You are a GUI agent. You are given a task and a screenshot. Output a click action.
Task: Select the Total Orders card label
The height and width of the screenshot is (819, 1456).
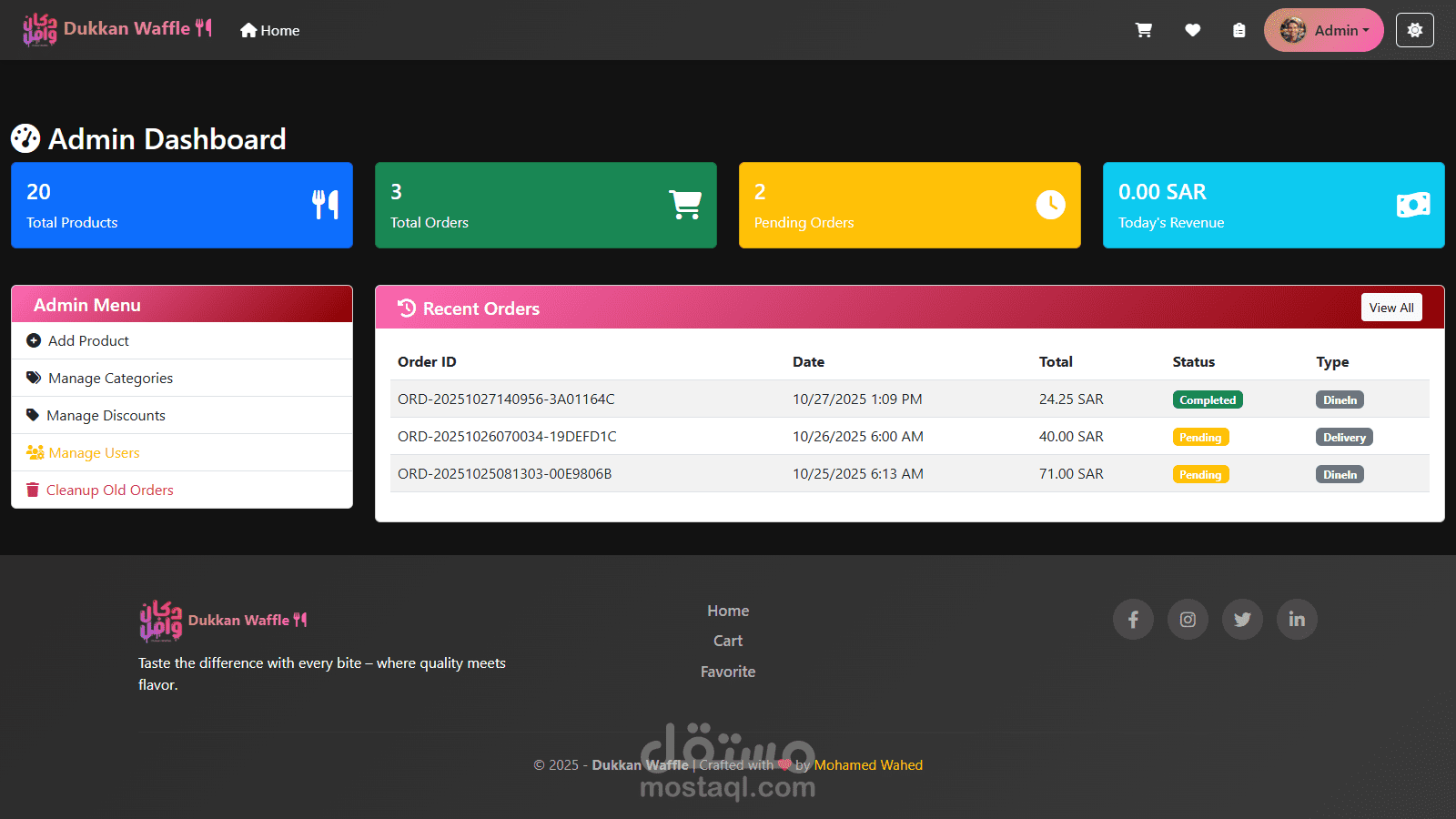click(x=430, y=223)
